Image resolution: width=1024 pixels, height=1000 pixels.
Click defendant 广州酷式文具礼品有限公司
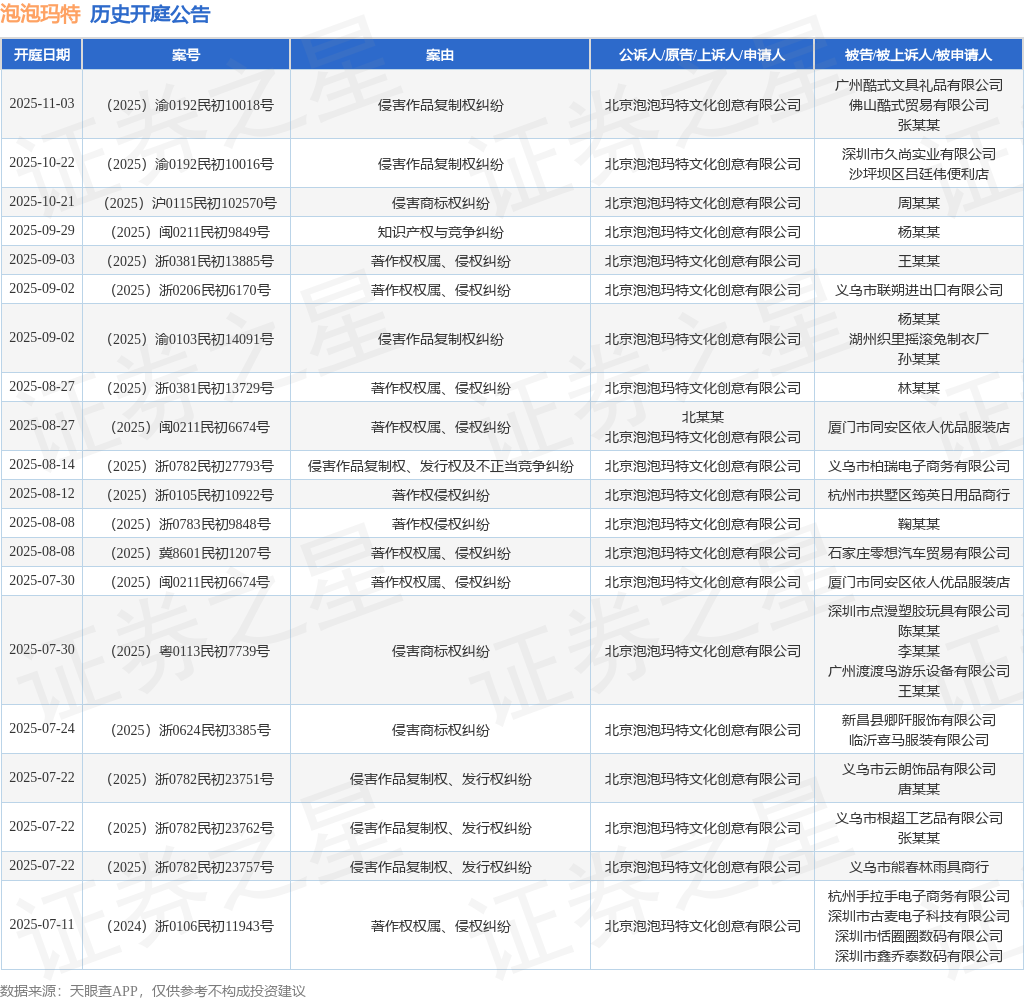pos(918,85)
